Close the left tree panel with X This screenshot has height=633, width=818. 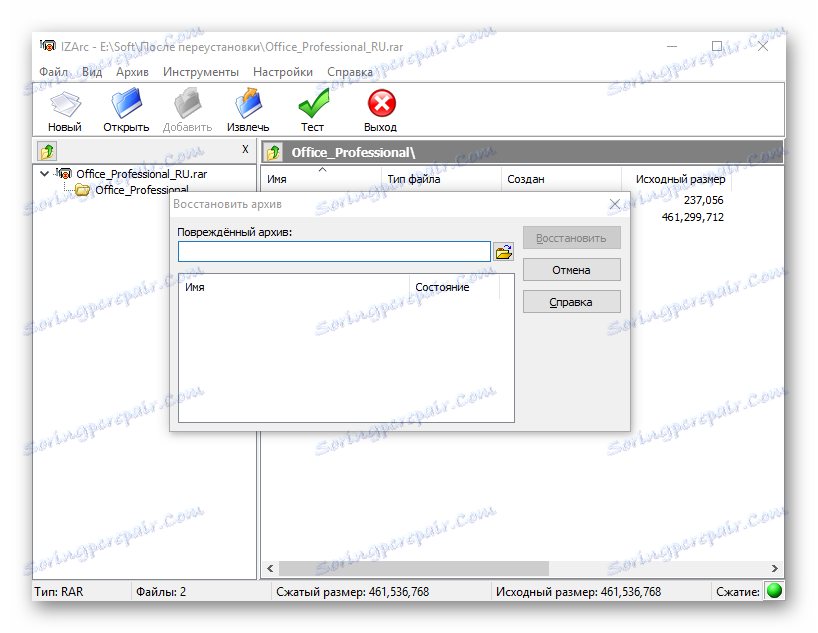245,149
